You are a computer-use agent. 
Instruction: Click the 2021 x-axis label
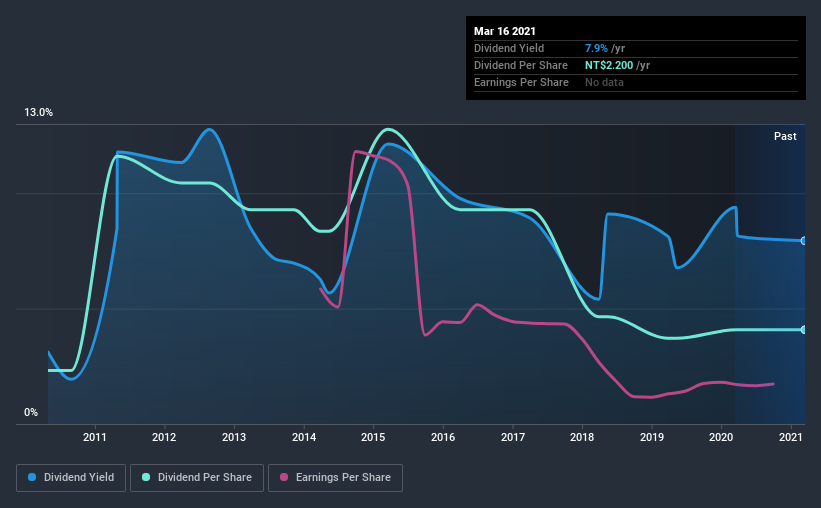coord(791,437)
